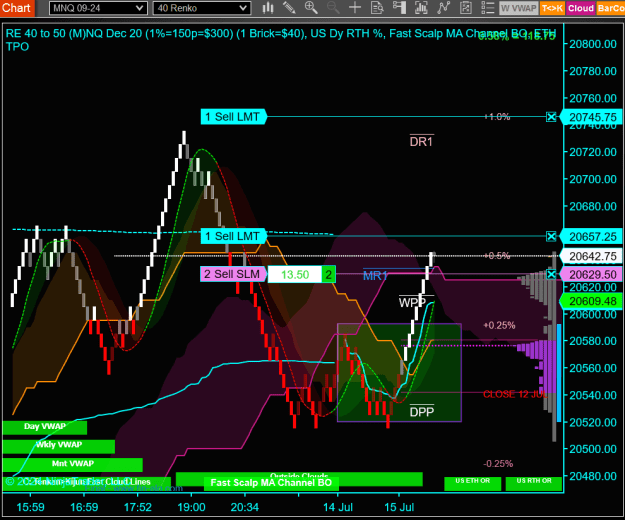The height and width of the screenshot is (520, 625).
Task: Click the Mnt VWAP green button
Action: pyautogui.click(x=73, y=465)
